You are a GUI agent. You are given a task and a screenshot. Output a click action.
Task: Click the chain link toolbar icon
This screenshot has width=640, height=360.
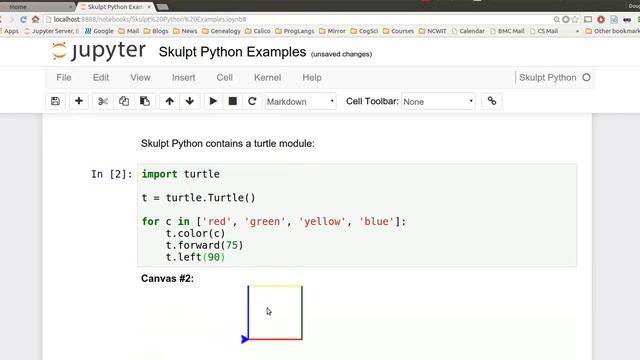tap(492, 101)
